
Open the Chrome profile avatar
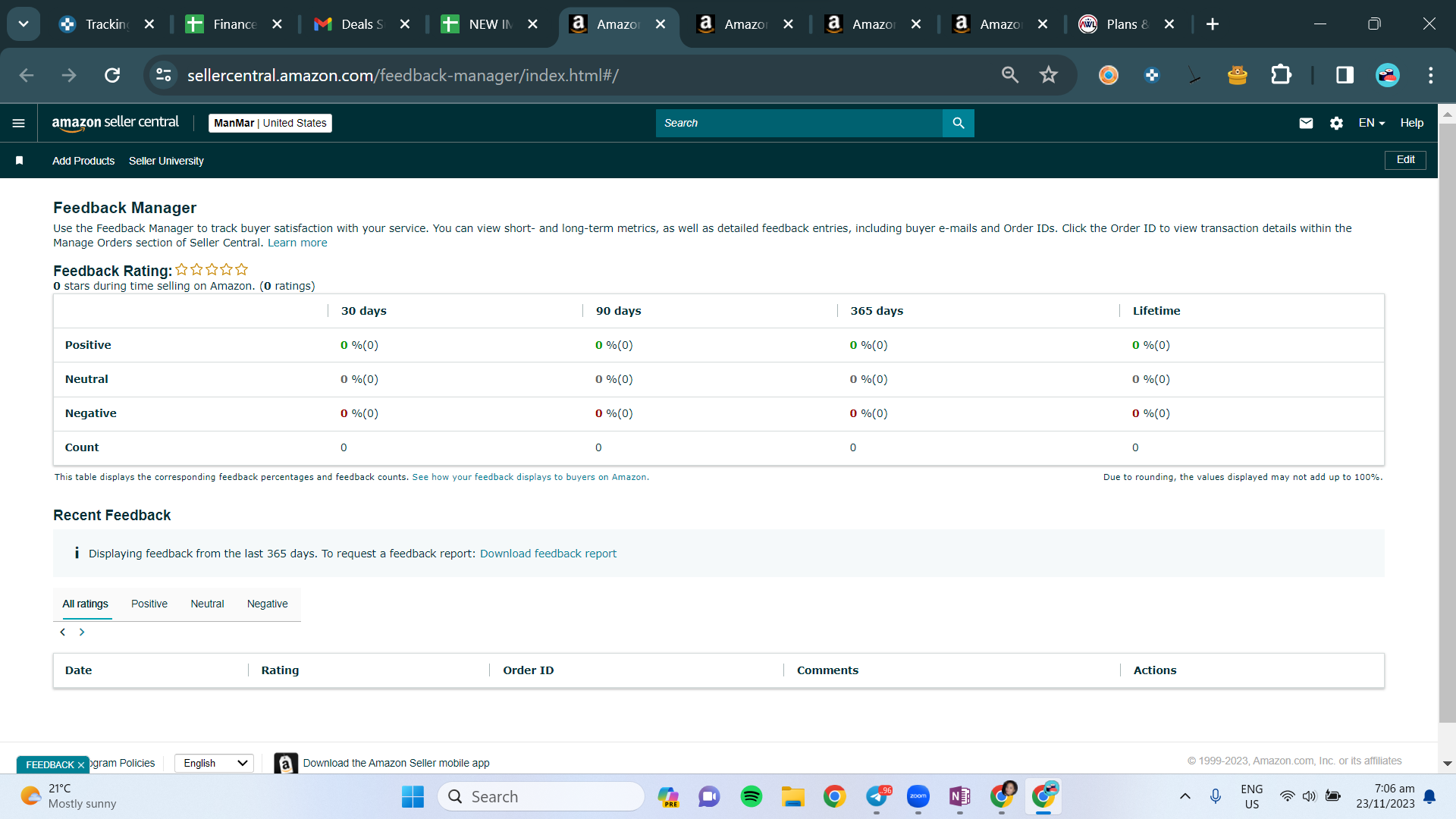pyautogui.click(x=1388, y=75)
